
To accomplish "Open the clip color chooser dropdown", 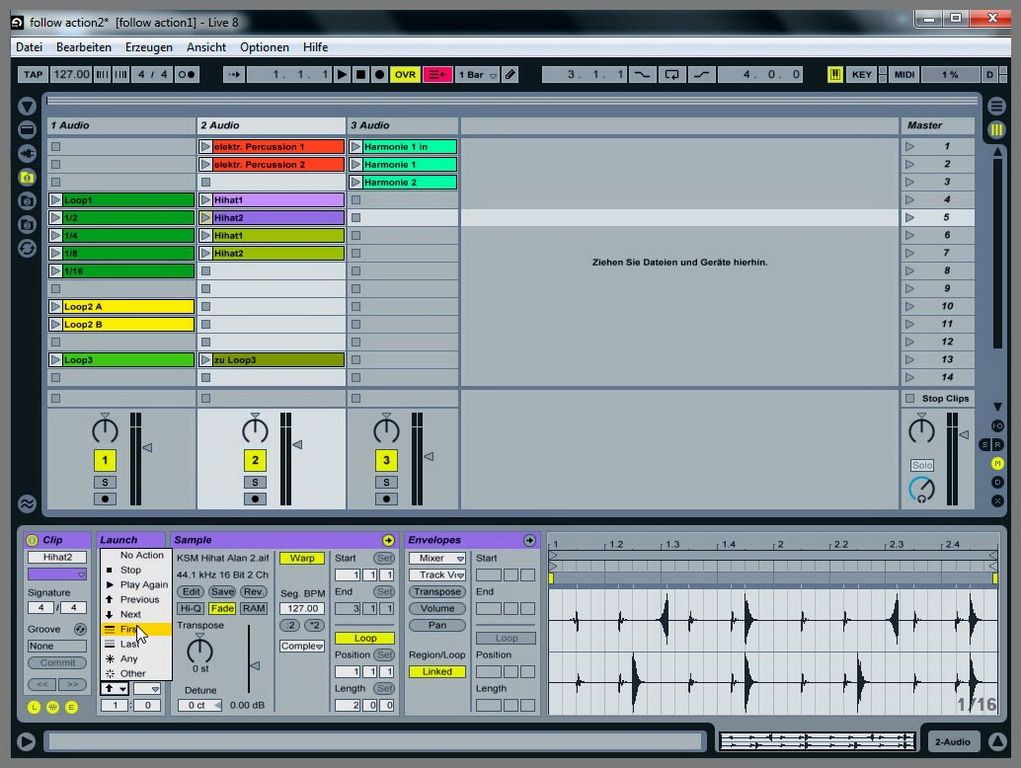I will 57,575.
